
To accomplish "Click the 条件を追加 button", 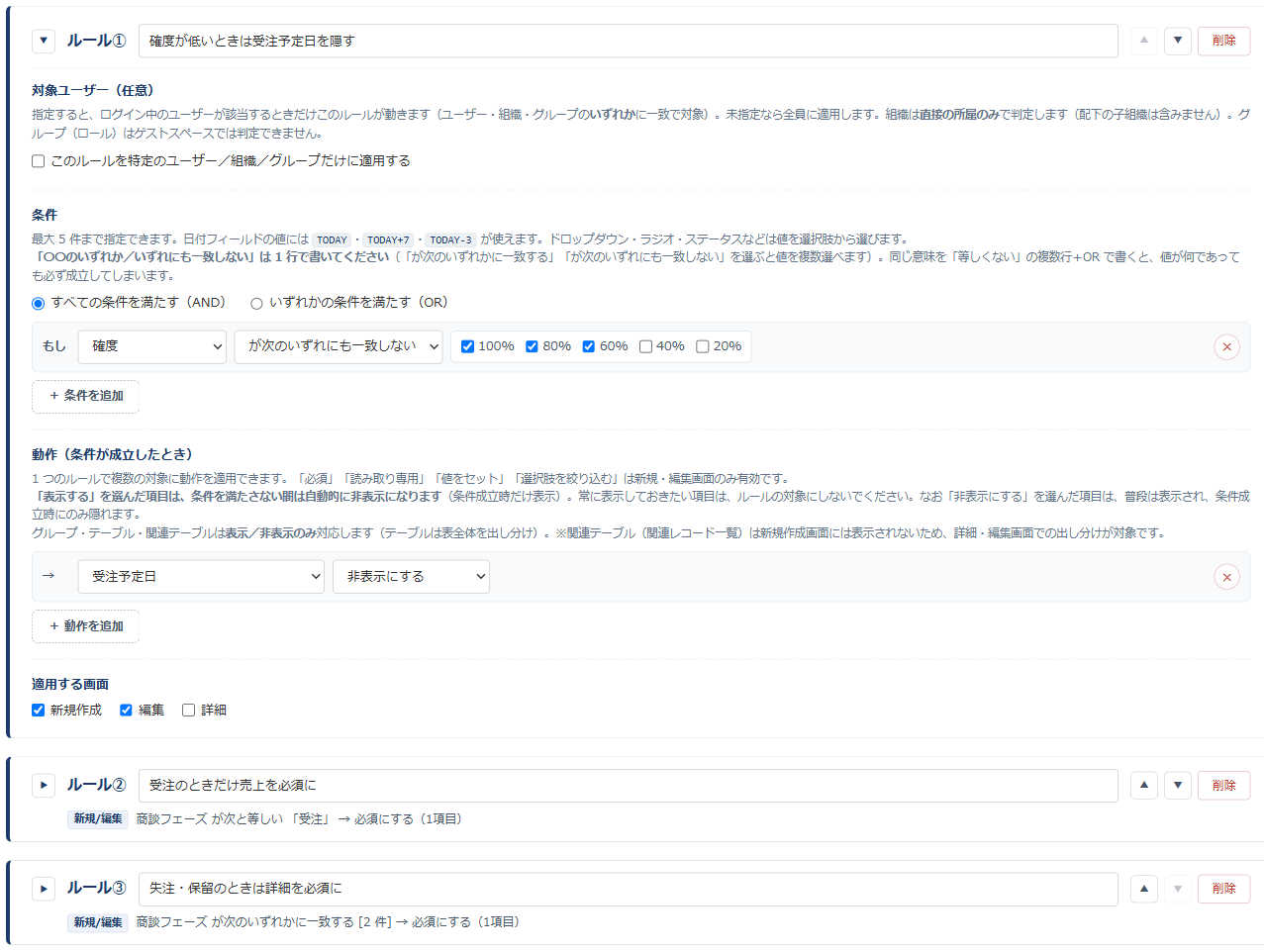I will point(86,396).
